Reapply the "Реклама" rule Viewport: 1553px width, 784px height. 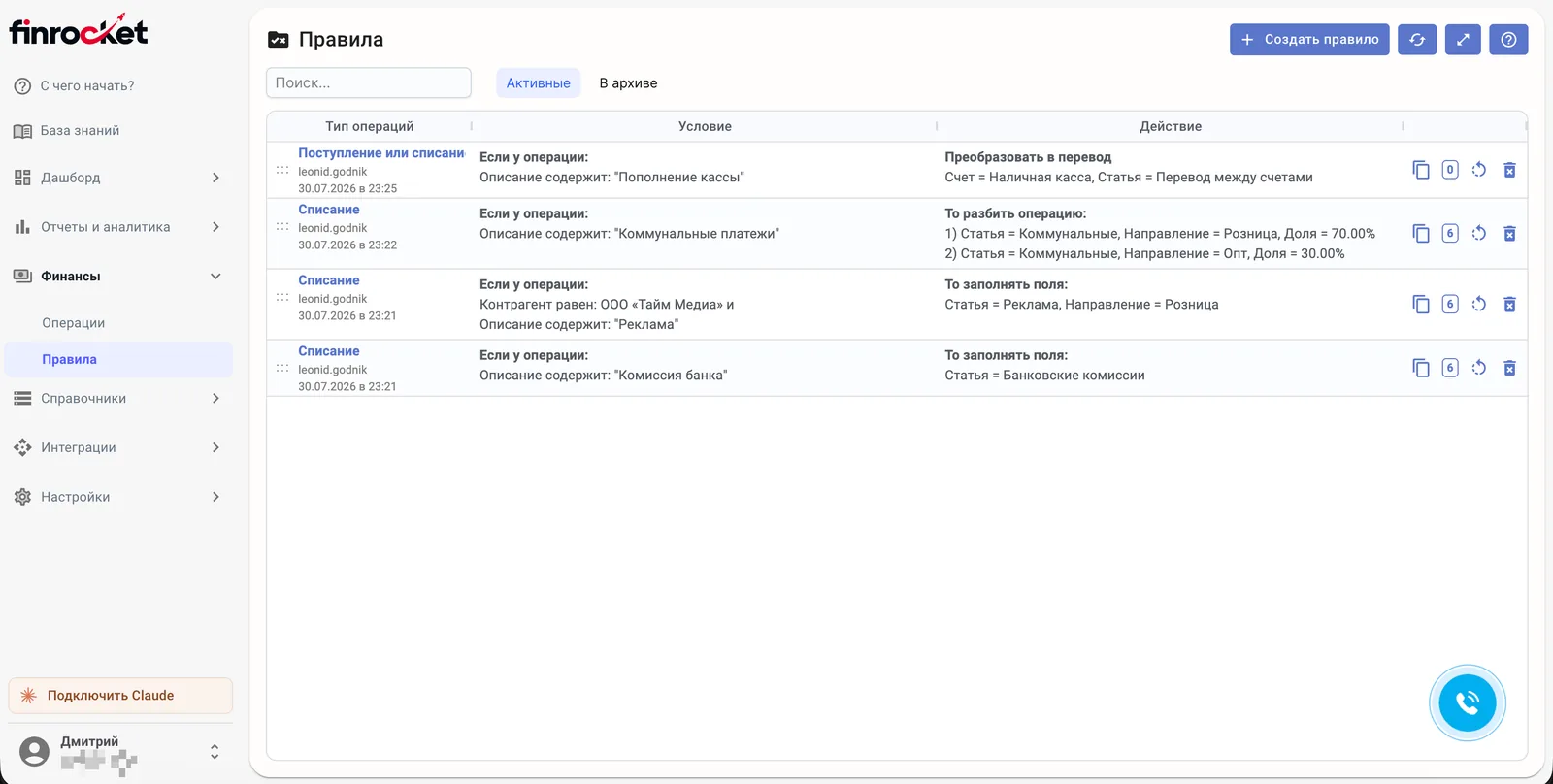[1479, 305]
